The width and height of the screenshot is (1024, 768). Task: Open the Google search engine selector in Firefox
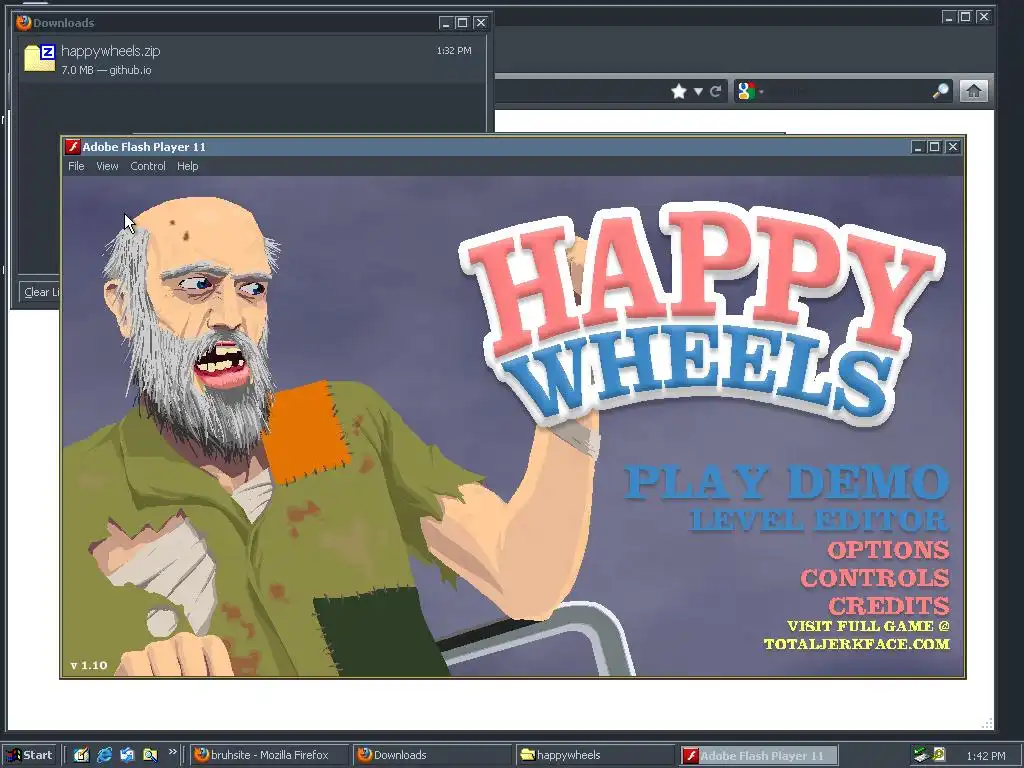click(750, 91)
